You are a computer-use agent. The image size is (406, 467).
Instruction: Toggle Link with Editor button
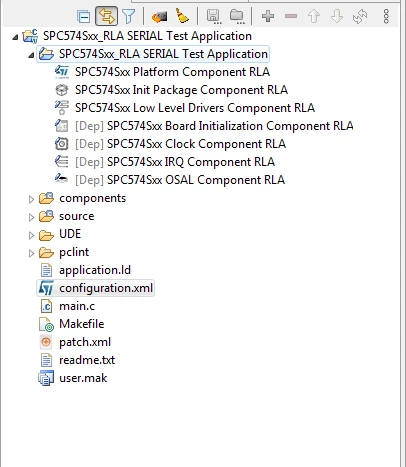pyautogui.click(x=107, y=16)
